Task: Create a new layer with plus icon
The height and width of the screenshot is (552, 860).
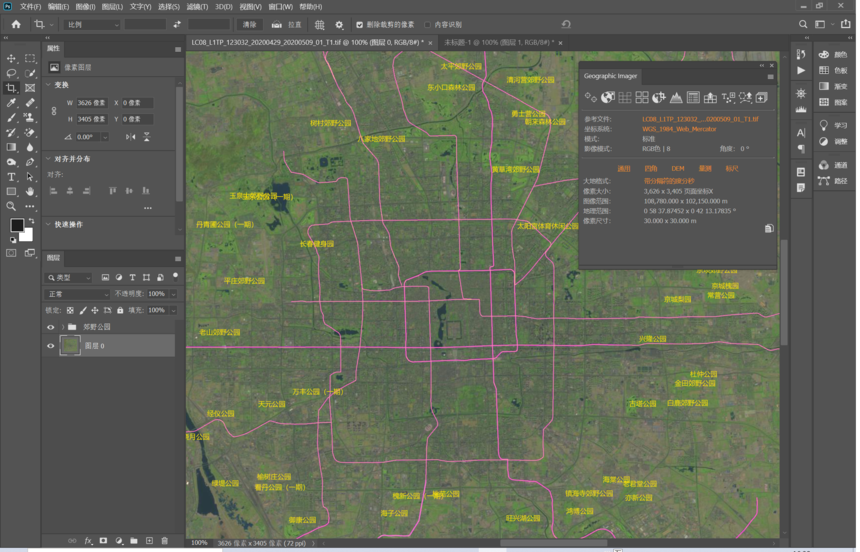Action: coord(149,540)
